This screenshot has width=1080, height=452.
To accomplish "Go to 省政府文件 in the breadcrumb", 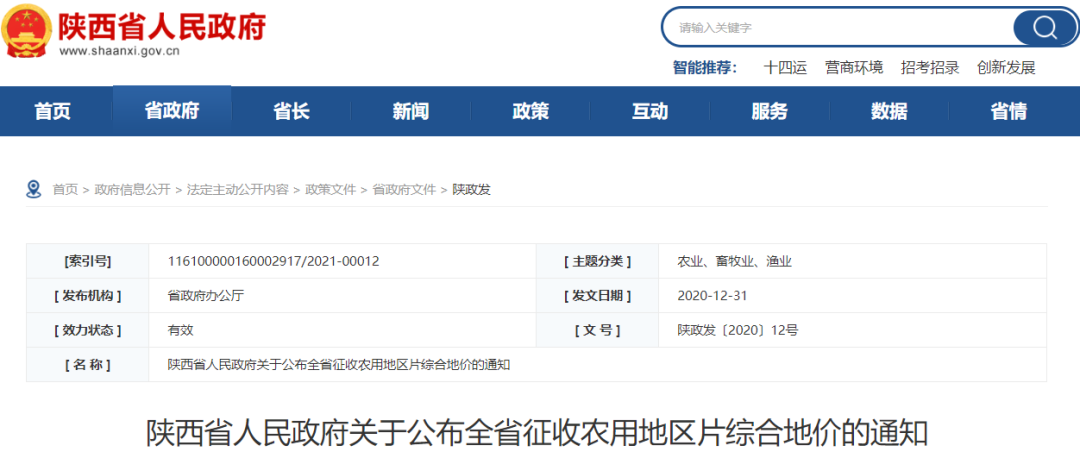I will pyautogui.click(x=404, y=189).
